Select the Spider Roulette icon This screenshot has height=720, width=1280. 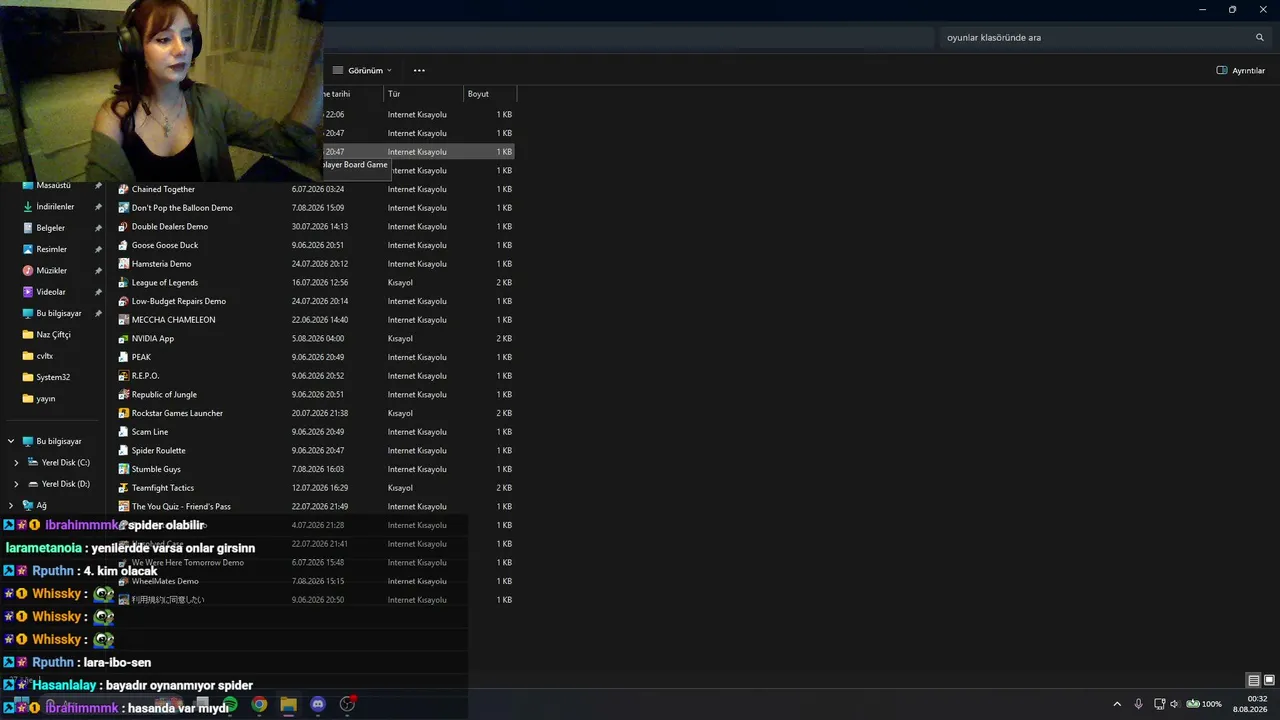(x=123, y=451)
